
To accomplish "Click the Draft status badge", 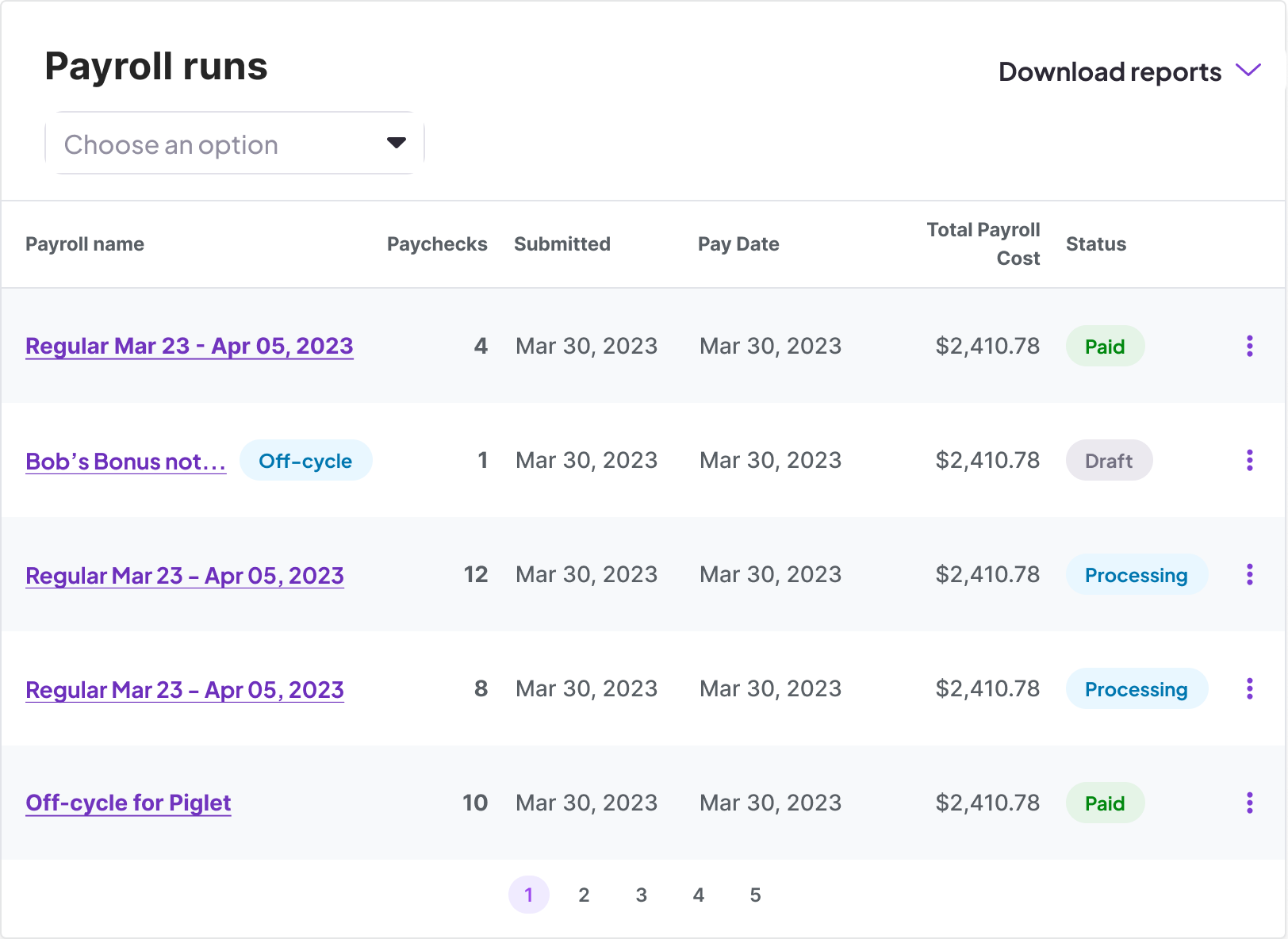I will (x=1109, y=460).
